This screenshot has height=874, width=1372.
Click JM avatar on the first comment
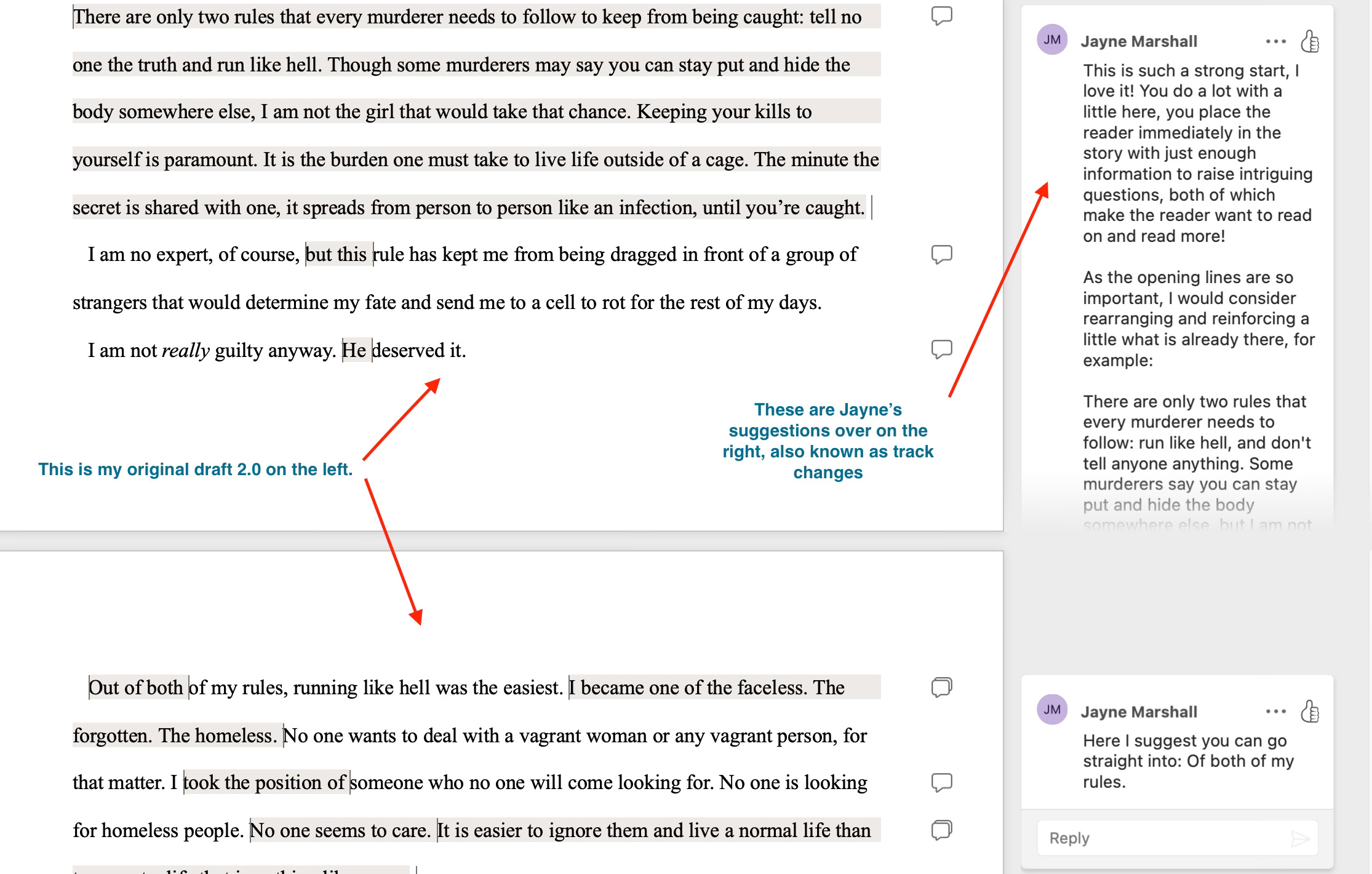(1052, 40)
